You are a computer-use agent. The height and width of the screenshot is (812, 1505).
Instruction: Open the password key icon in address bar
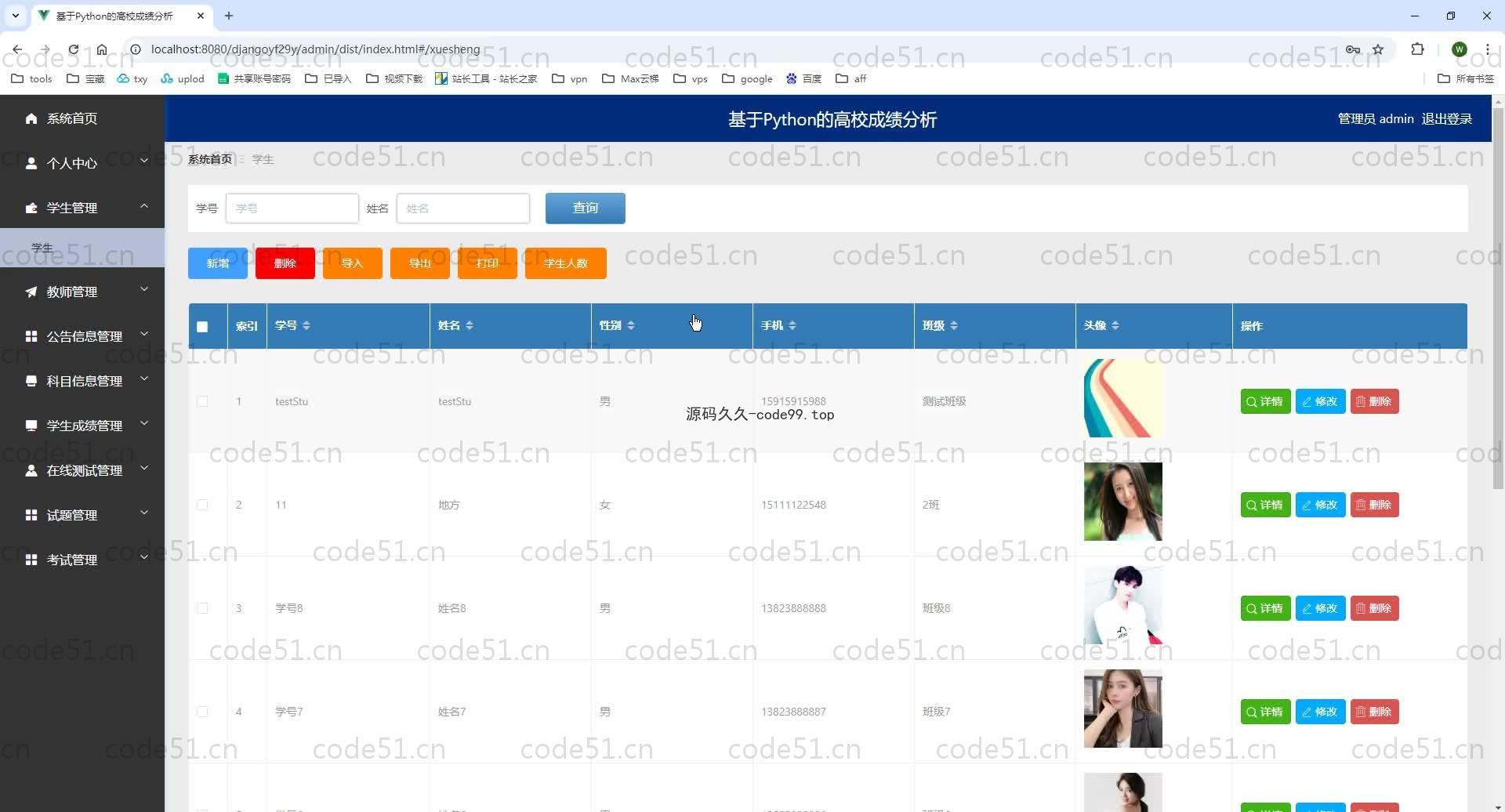1353,49
